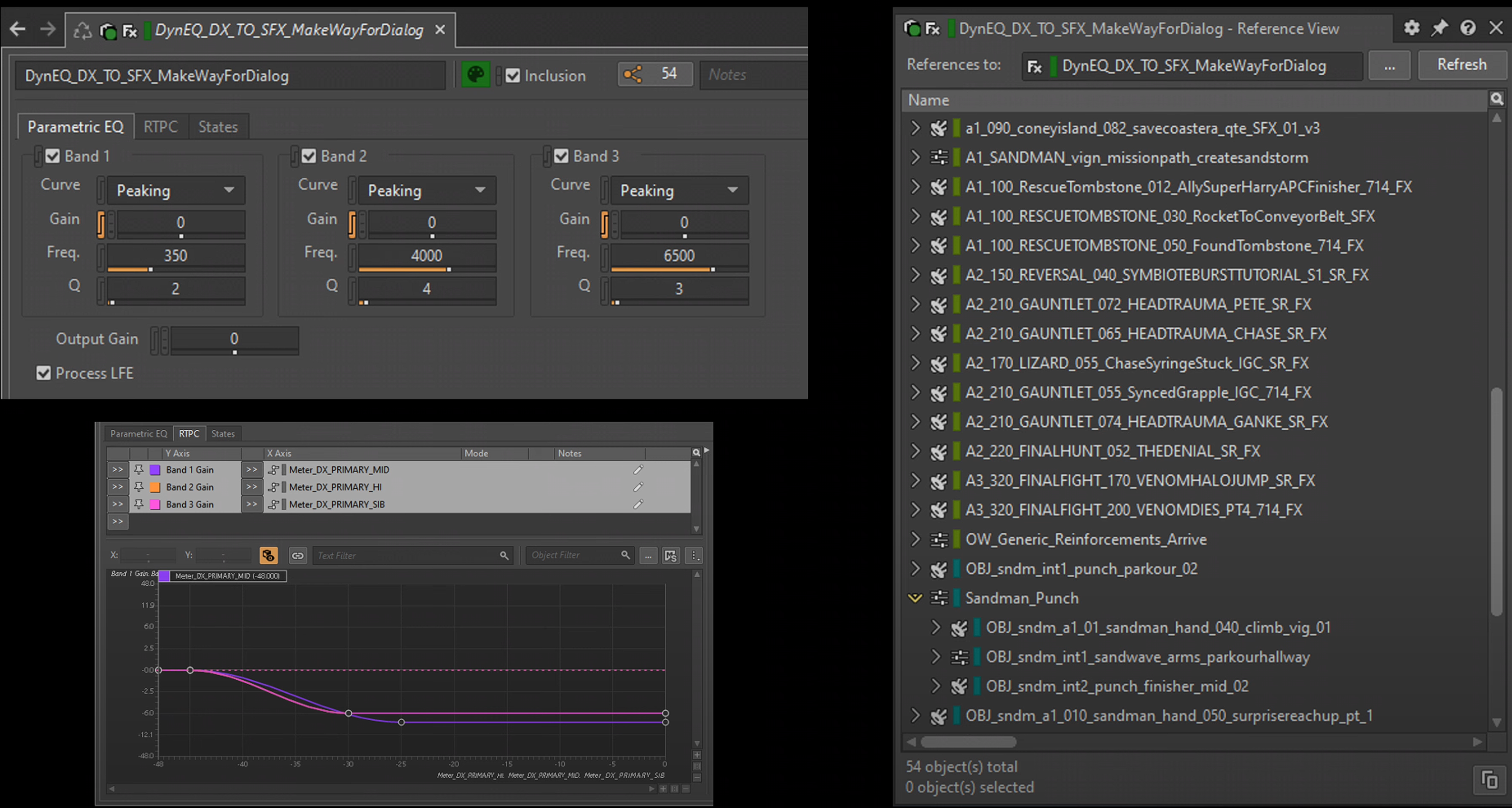Open Reference View settings gear
The width and height of the screenshot is (1512, 808).
tap(1411, 28)
